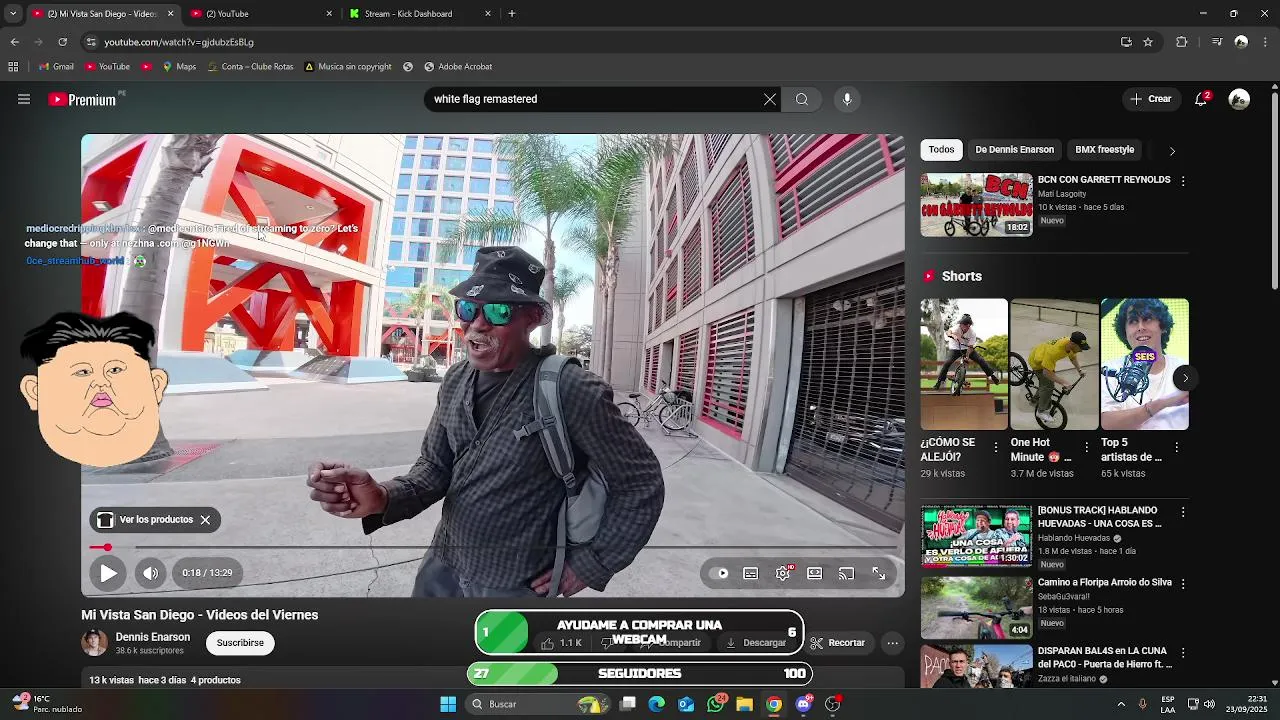Select the 'Todos' filter chip
1280x720 pixels.
coord(941,149)
